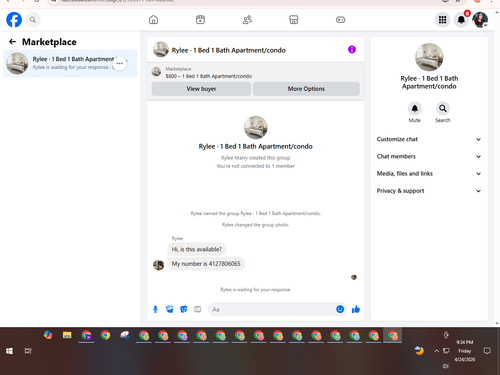The width and height of the screenshot is (500, 375).
Task: Choose a sticker from sticker icon
Action: click(x=184, y=309)
